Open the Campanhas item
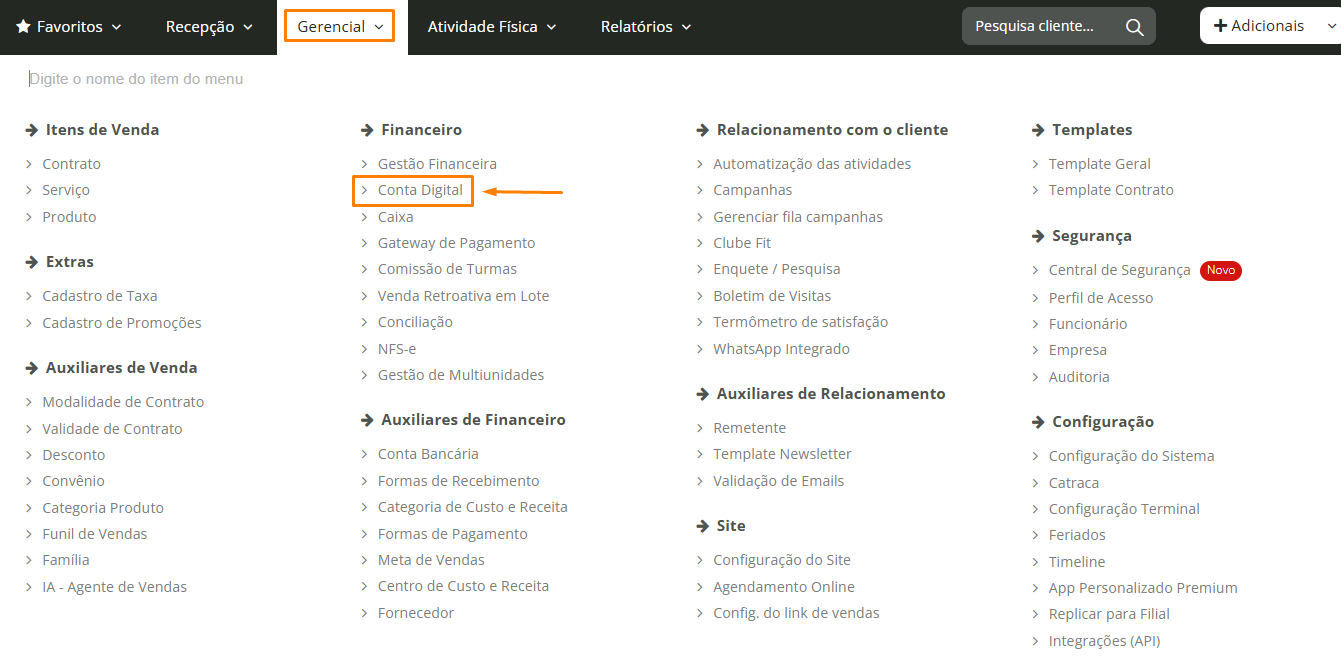Screen dimensions: 1341x666 (x=752, y=190)
